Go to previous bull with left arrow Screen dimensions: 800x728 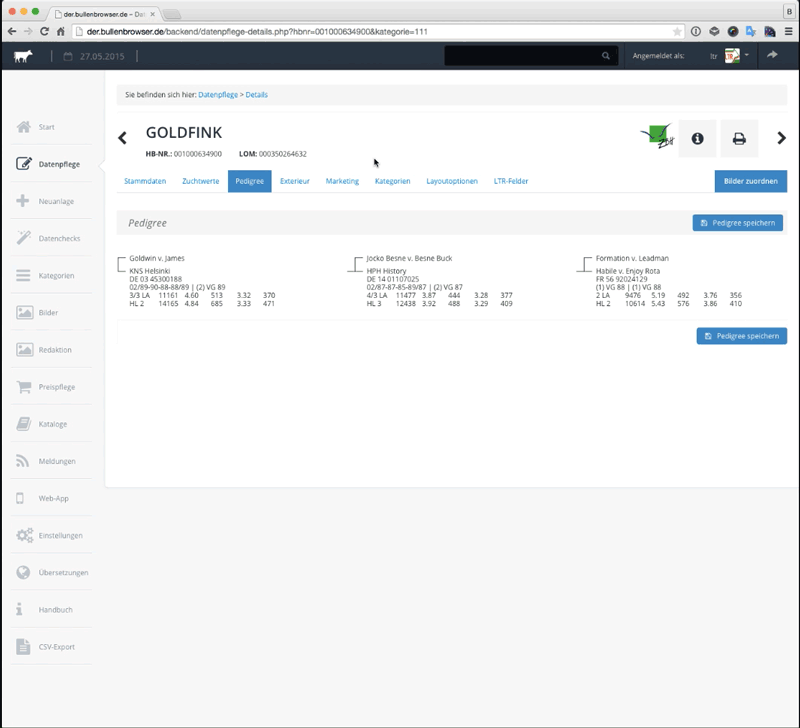click(x=123, y=138)
